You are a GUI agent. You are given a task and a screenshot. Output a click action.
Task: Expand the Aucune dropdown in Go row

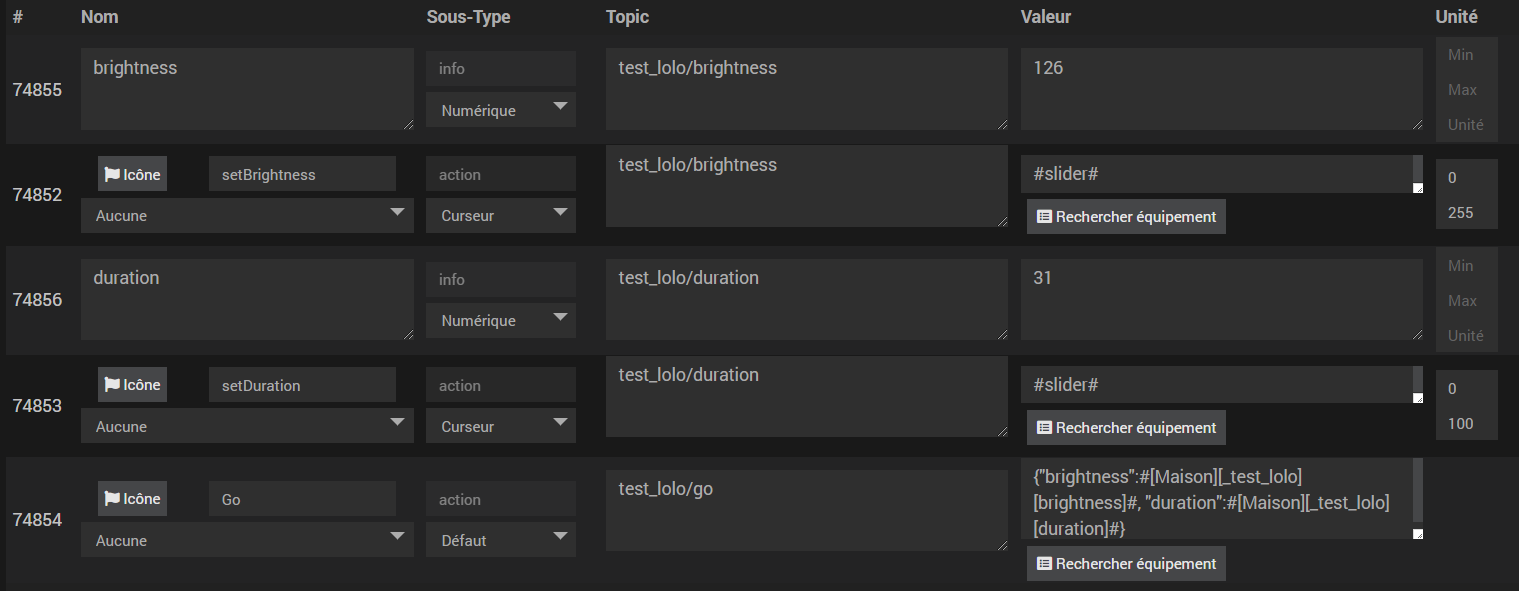(247, 540)
